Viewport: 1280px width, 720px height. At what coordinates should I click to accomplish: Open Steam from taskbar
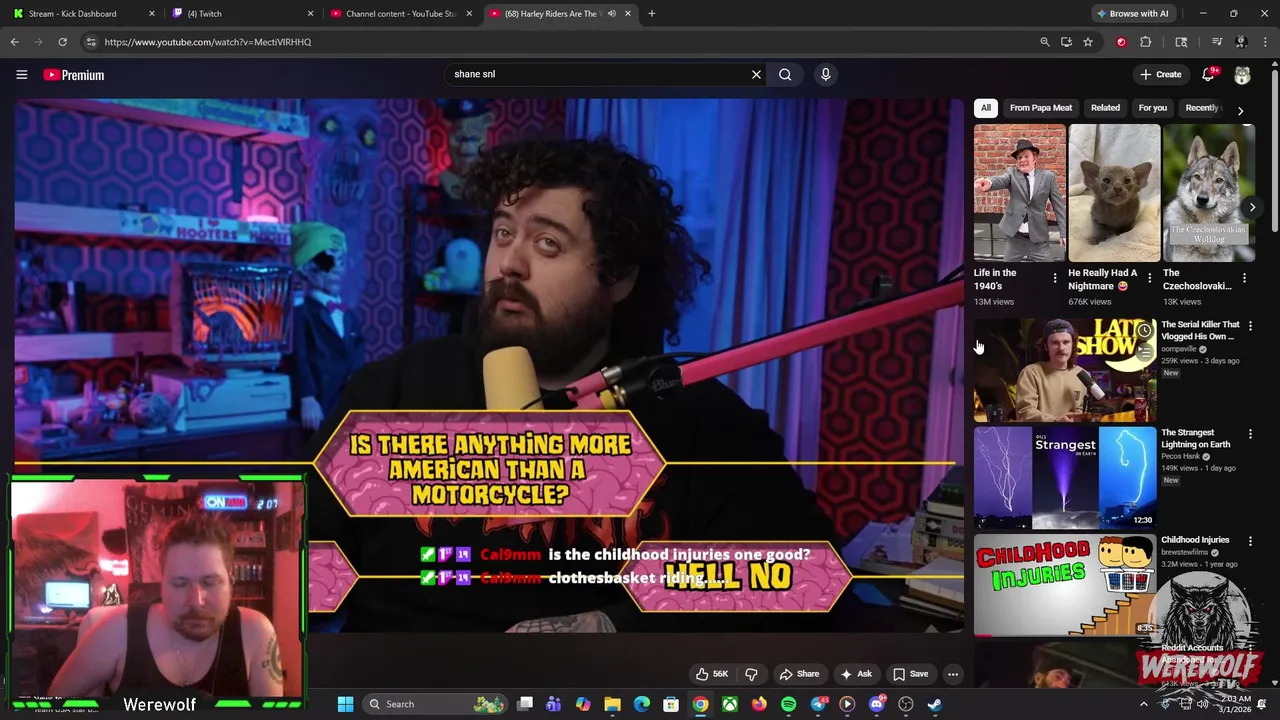pos(934,704)
